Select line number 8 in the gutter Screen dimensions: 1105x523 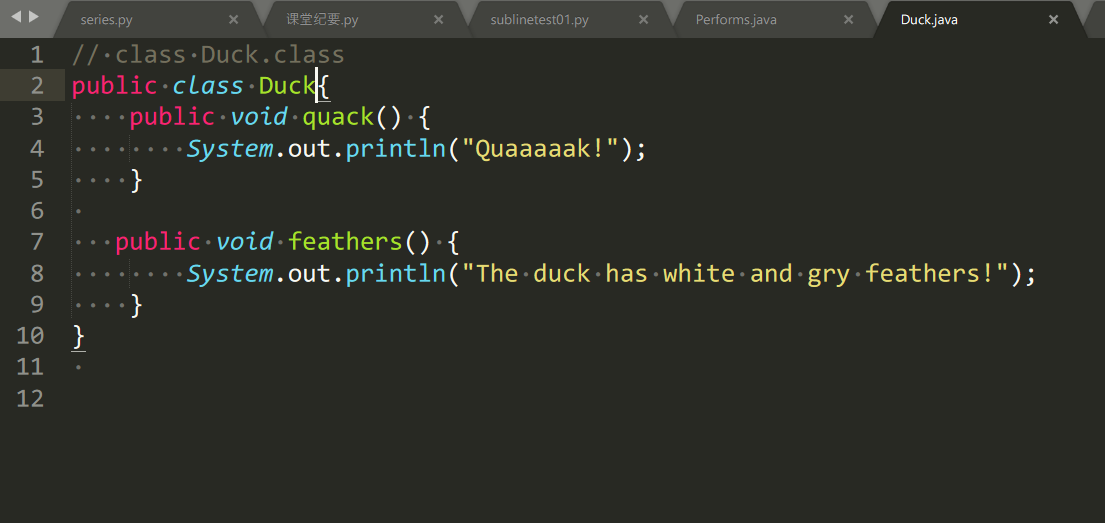click(36, 273)
